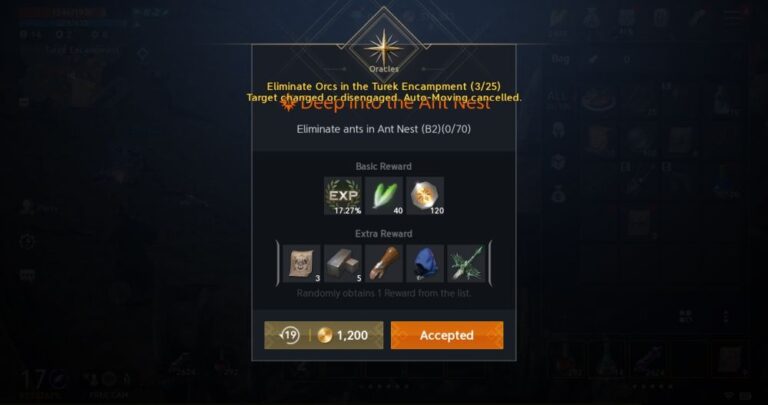Click the gold coin icon beside 1,200
The image size is (768, 405).
[x=324, y=335]
